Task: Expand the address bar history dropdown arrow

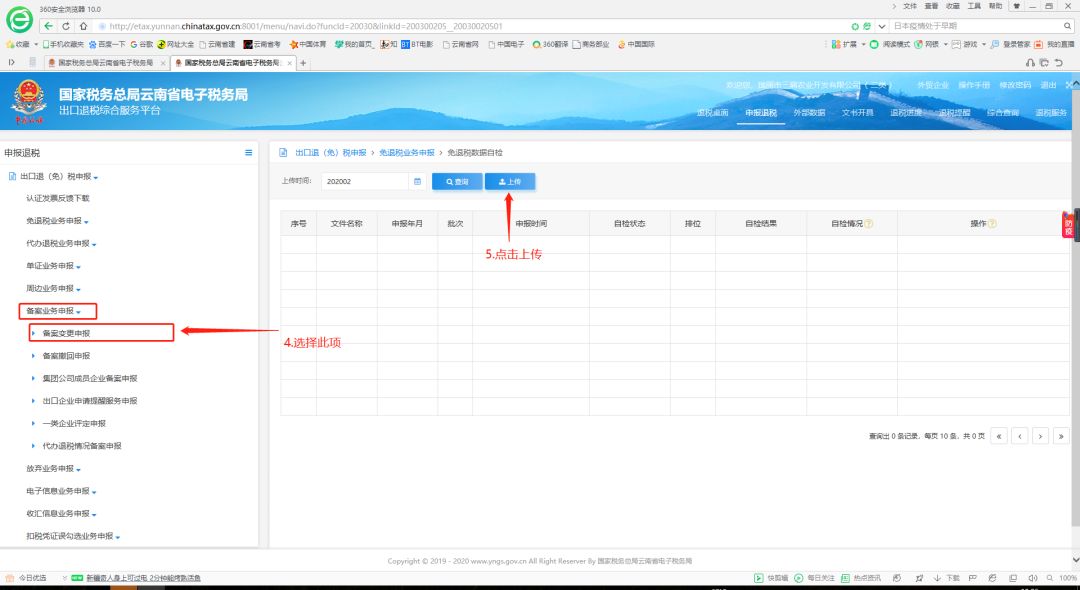Action: click(882, 26)
